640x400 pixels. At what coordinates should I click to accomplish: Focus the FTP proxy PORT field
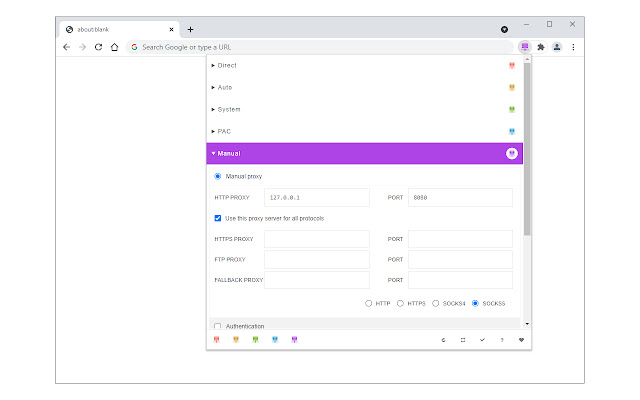[460, 260]
